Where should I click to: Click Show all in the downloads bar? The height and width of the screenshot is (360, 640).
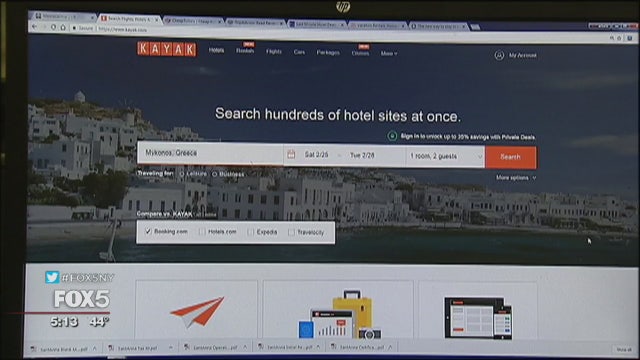(624, 349)
